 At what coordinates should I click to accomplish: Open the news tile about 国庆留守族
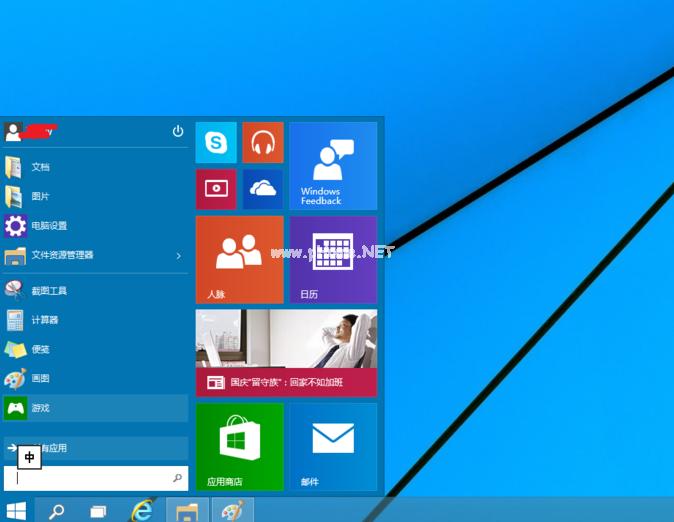(287, 353)
